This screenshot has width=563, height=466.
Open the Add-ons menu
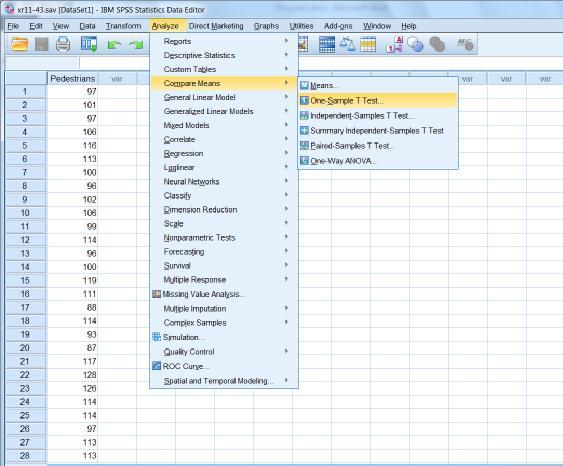338,26
